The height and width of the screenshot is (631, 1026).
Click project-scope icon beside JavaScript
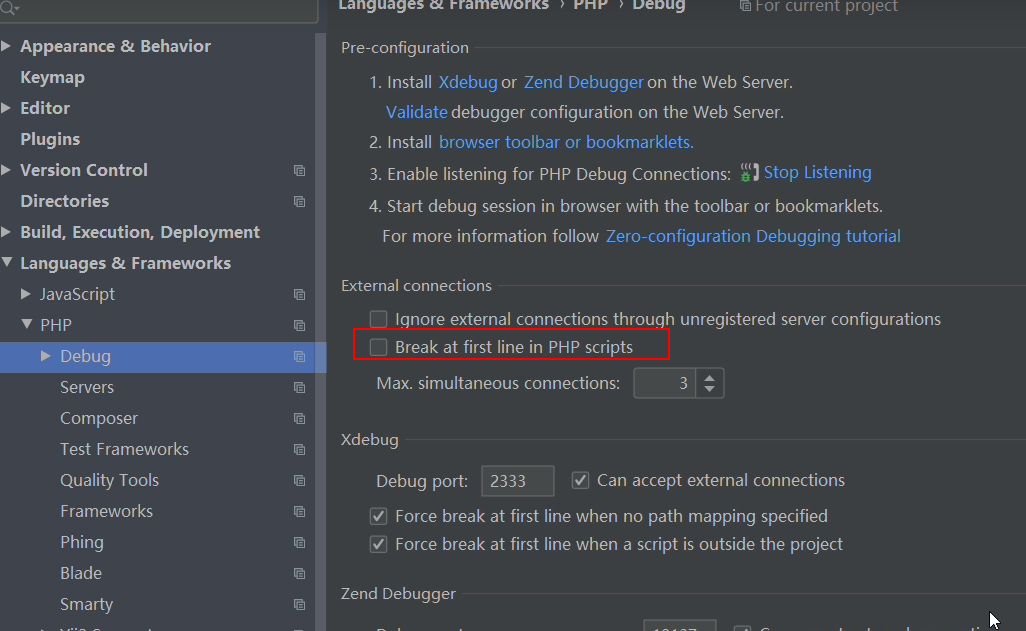pyautogui.click(x=299, y=295)
